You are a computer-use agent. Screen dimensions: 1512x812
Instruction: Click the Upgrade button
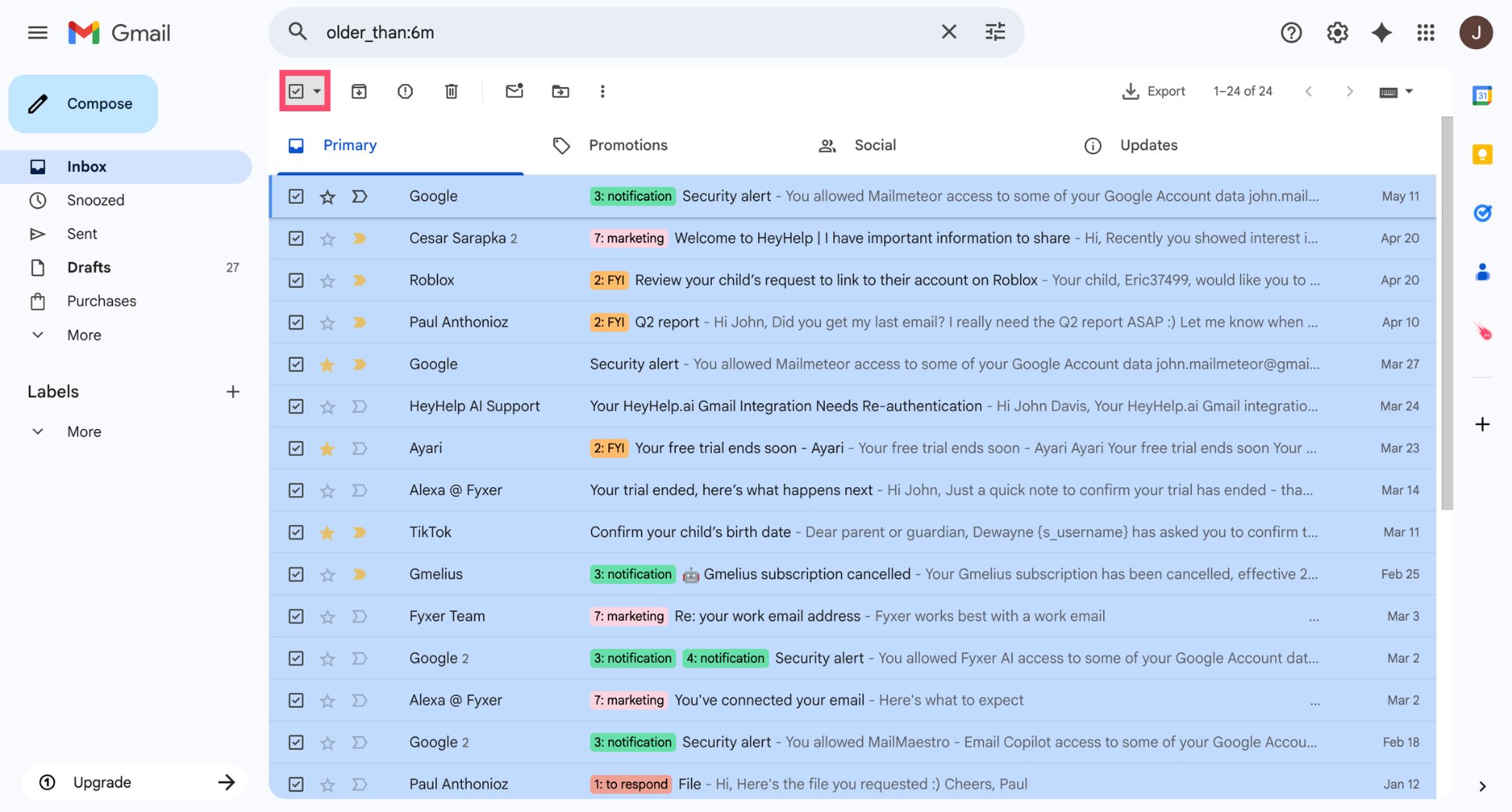(x=135, y=782)
